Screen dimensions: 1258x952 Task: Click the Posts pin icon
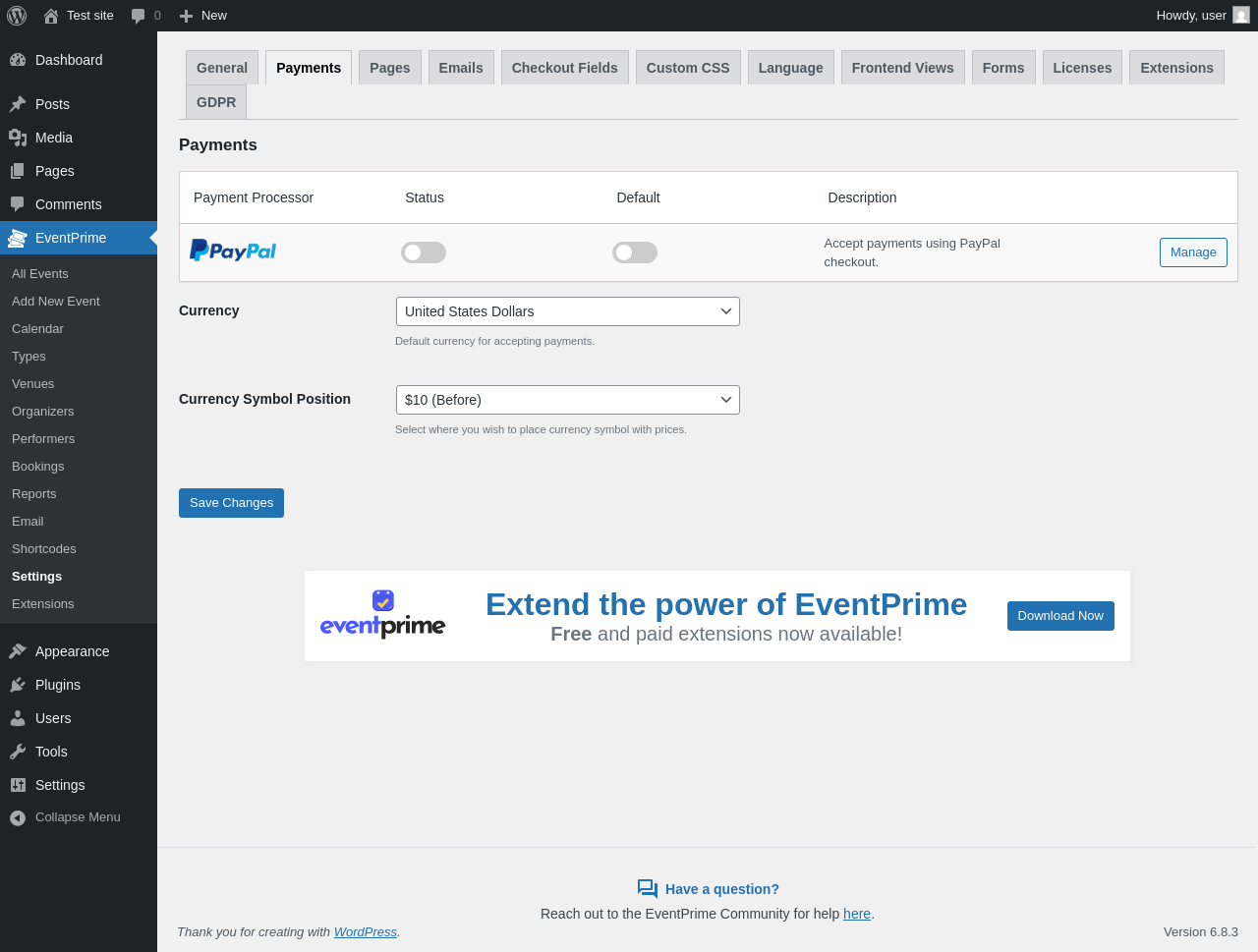tap(18, 104)
